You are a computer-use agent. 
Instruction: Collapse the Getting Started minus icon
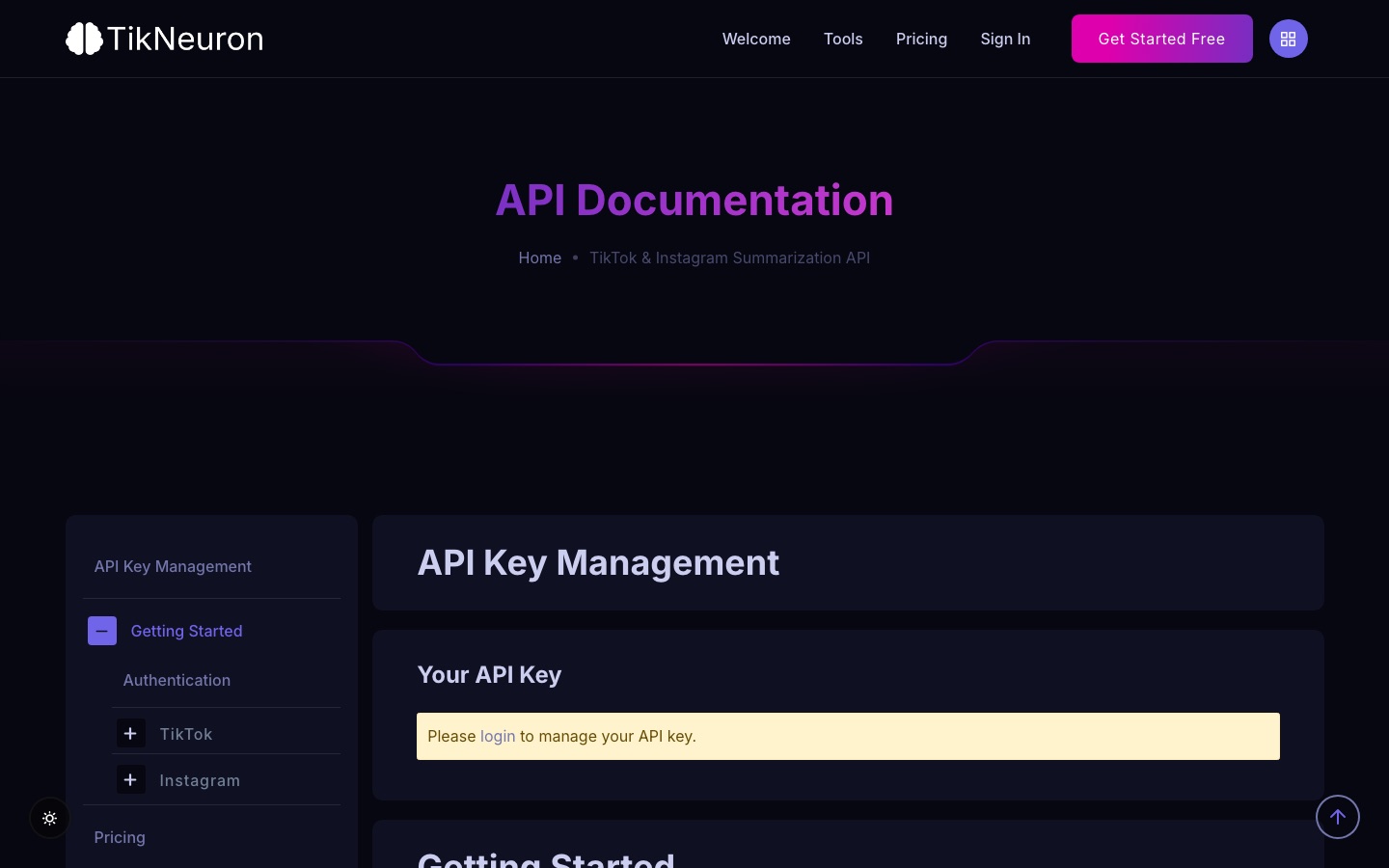click(x=102, y=631)
